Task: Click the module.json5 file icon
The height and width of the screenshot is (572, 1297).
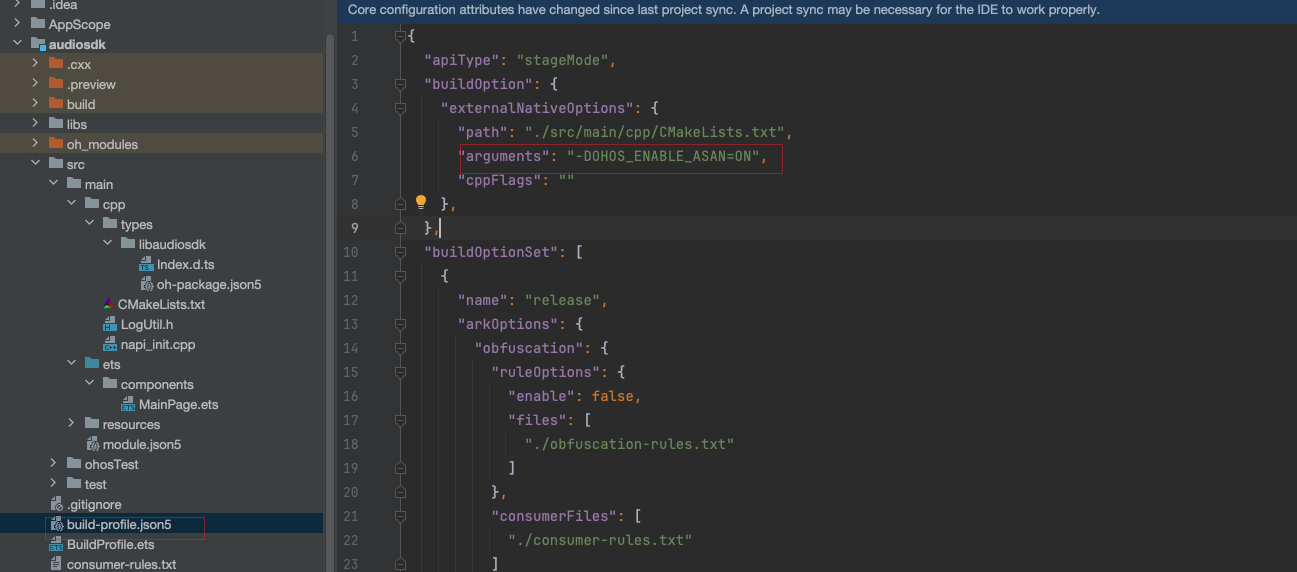Action: [x=92, y=444]
